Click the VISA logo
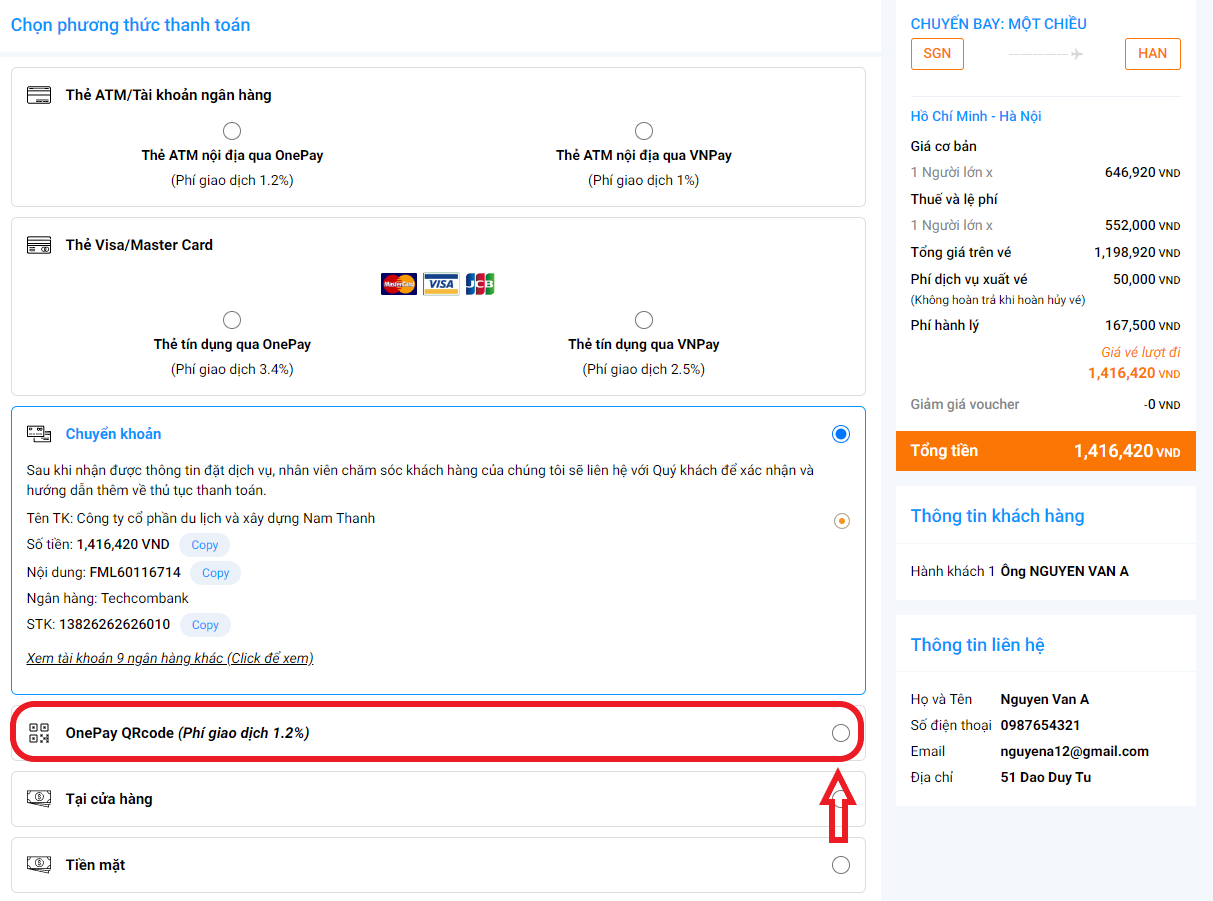This screenshot has height=901, width=1213. point(440,284)
